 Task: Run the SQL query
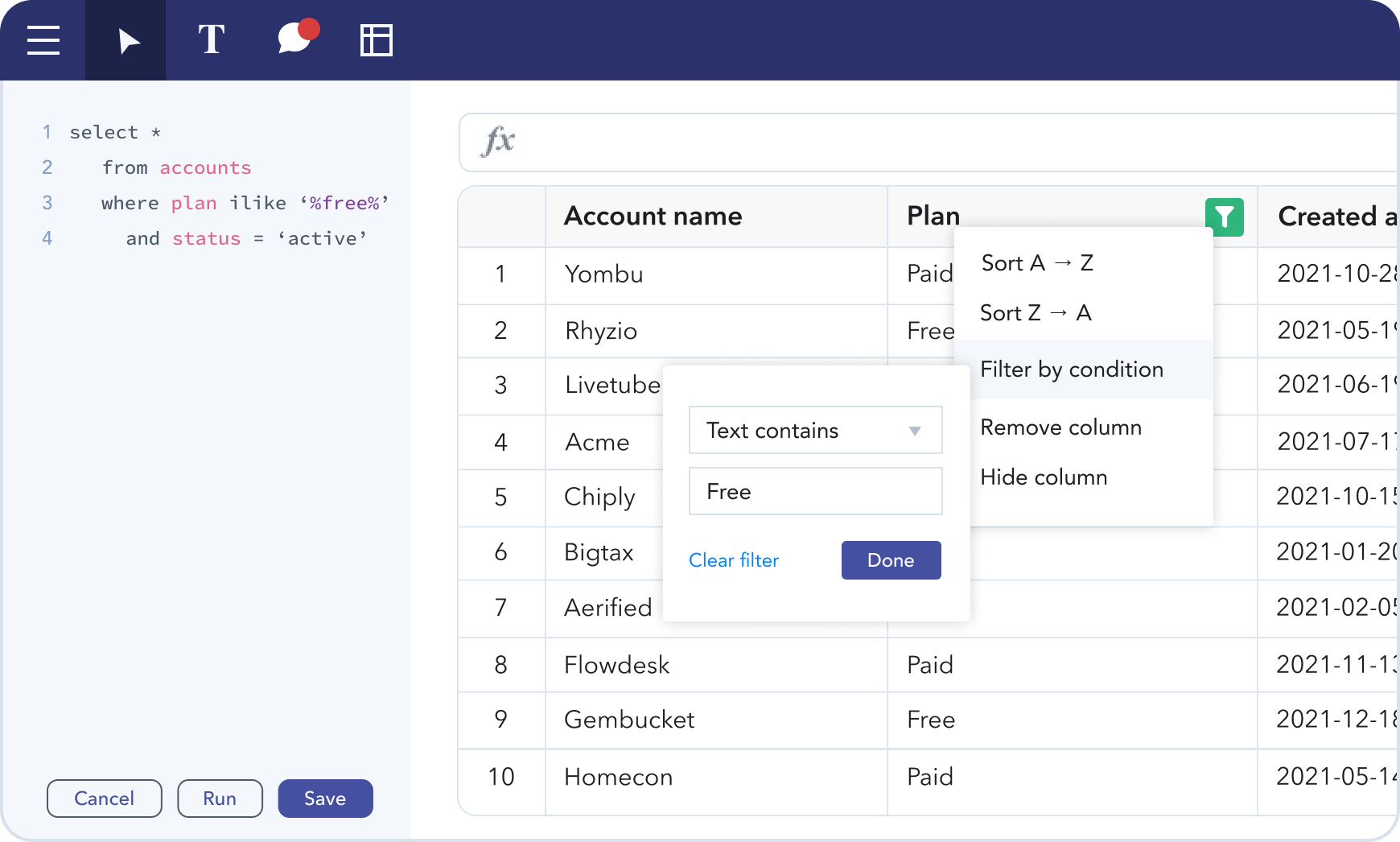coord(220,799)
